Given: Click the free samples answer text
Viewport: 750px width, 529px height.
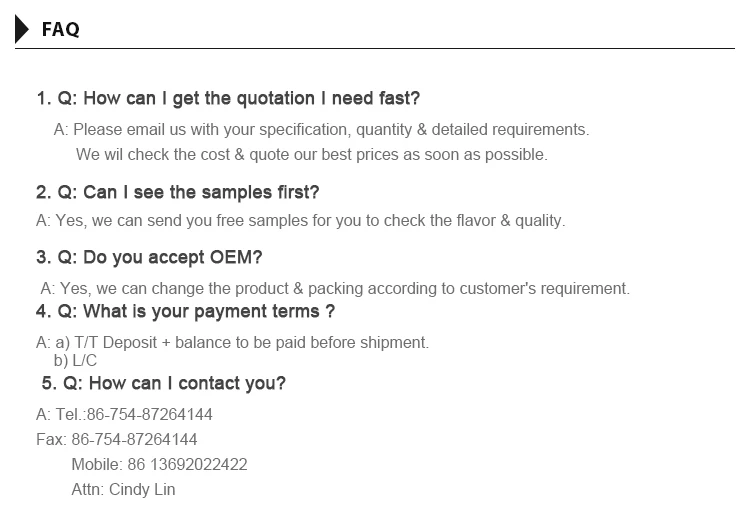Looking at the screenshot, I should point(300,220).
